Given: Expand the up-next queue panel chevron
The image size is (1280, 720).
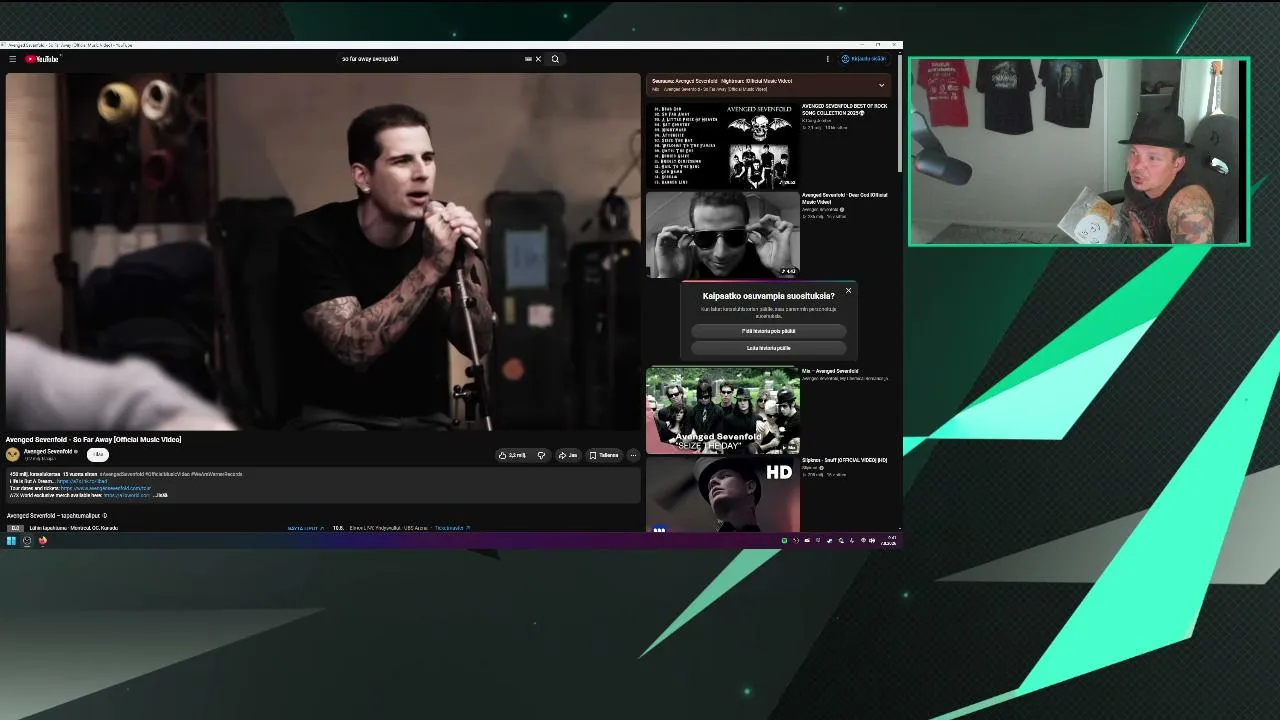Looking at the screenshot, I should (x=881, y=85).
